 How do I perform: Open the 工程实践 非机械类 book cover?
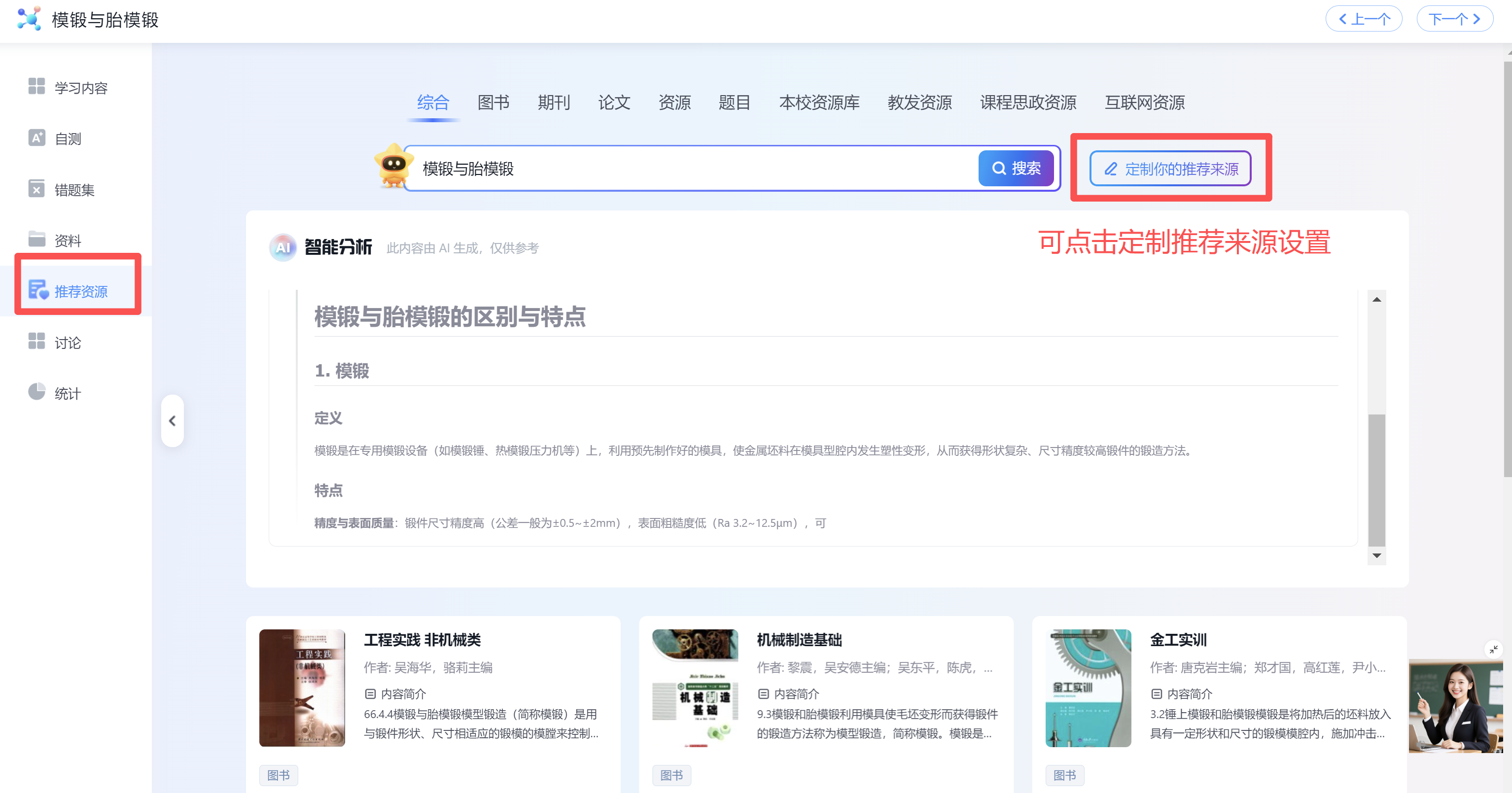(x=302, y=688)
